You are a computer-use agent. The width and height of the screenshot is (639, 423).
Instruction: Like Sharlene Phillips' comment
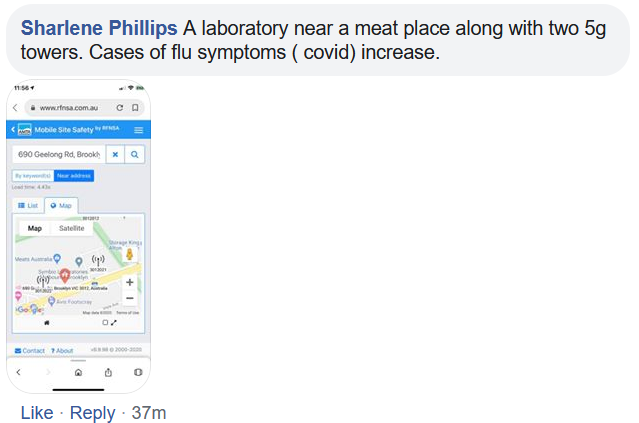[x=37, y=412]
